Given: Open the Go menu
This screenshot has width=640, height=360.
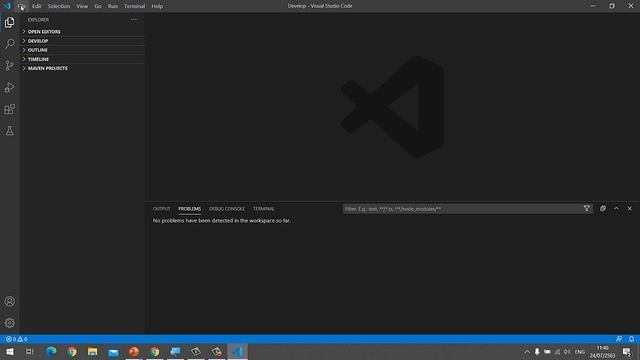Looking at the screenshot, I should coord(98,6).
